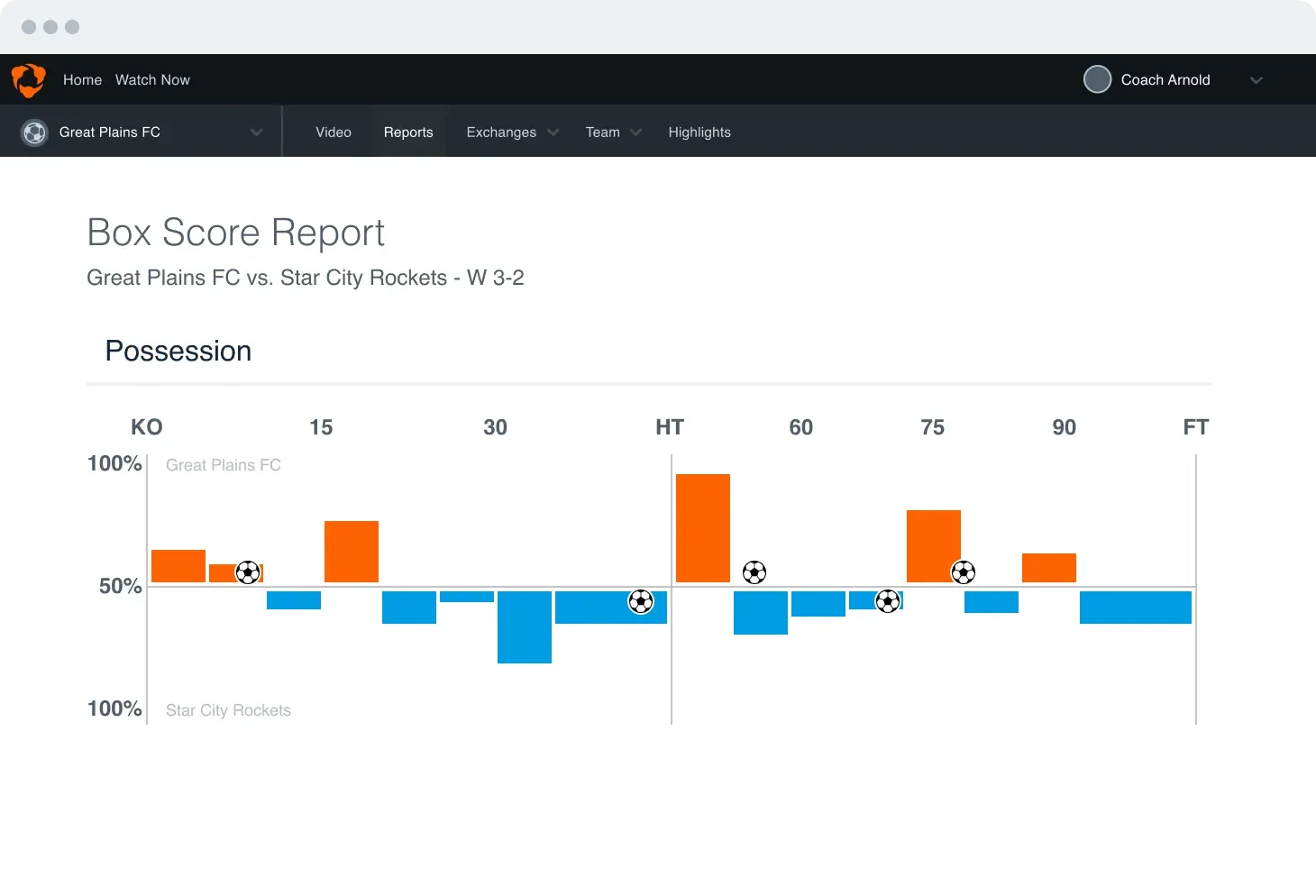Screen dimensions: 1316x896
Task: Click the HT halftime marker label
Action: [x=670, y=427]
